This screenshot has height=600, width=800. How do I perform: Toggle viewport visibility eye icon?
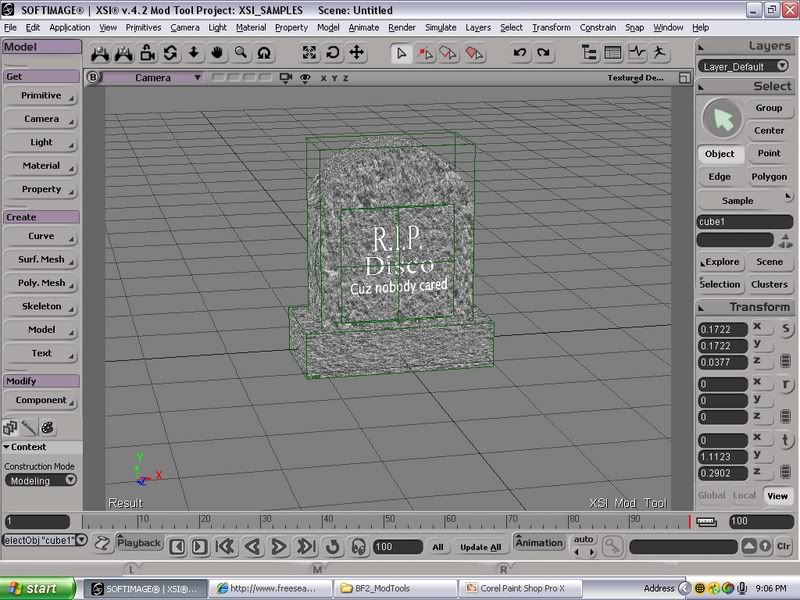point(305,78)
